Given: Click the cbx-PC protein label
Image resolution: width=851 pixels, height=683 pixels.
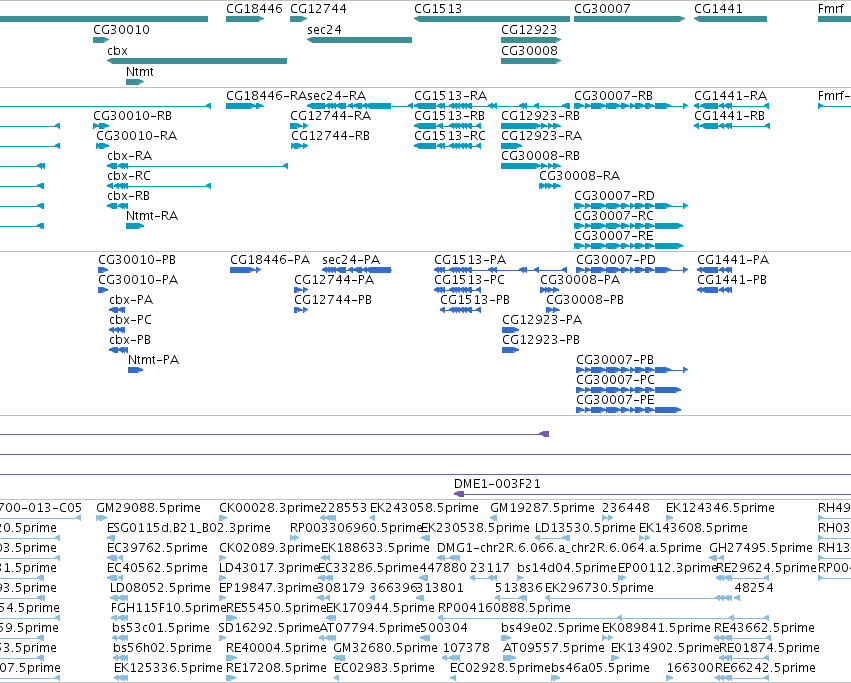Looking at the screenshot, I should point(130,320).
